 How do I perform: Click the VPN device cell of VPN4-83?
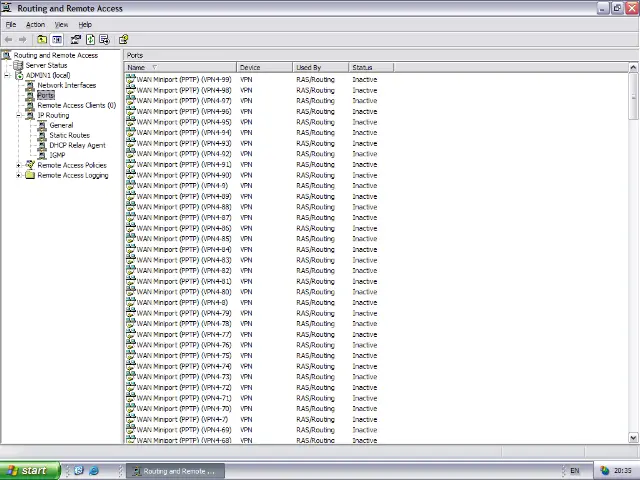coord(246,260)
